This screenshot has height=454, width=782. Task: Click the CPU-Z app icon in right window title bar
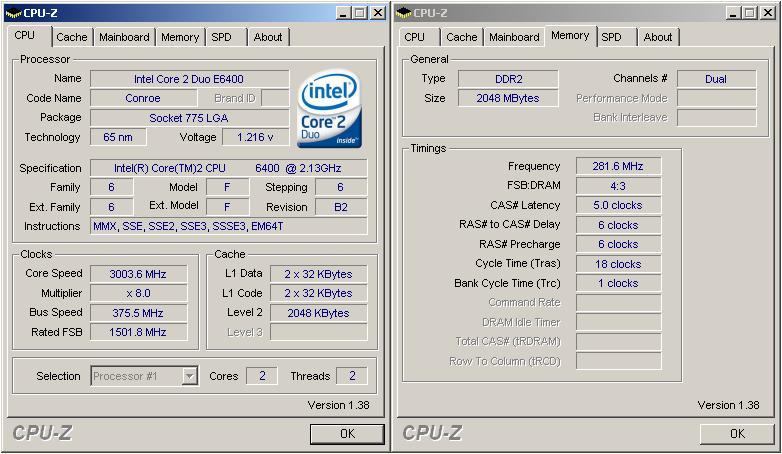tap(403, 13)
